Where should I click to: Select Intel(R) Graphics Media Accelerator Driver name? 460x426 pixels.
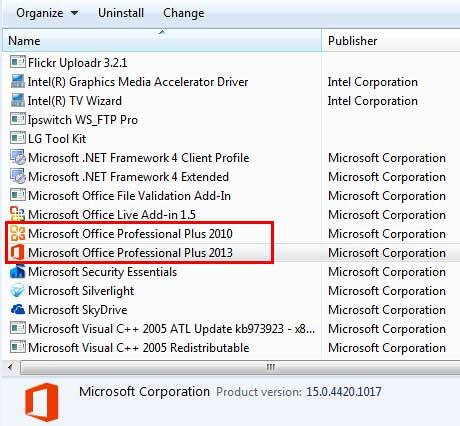point(138,82)
